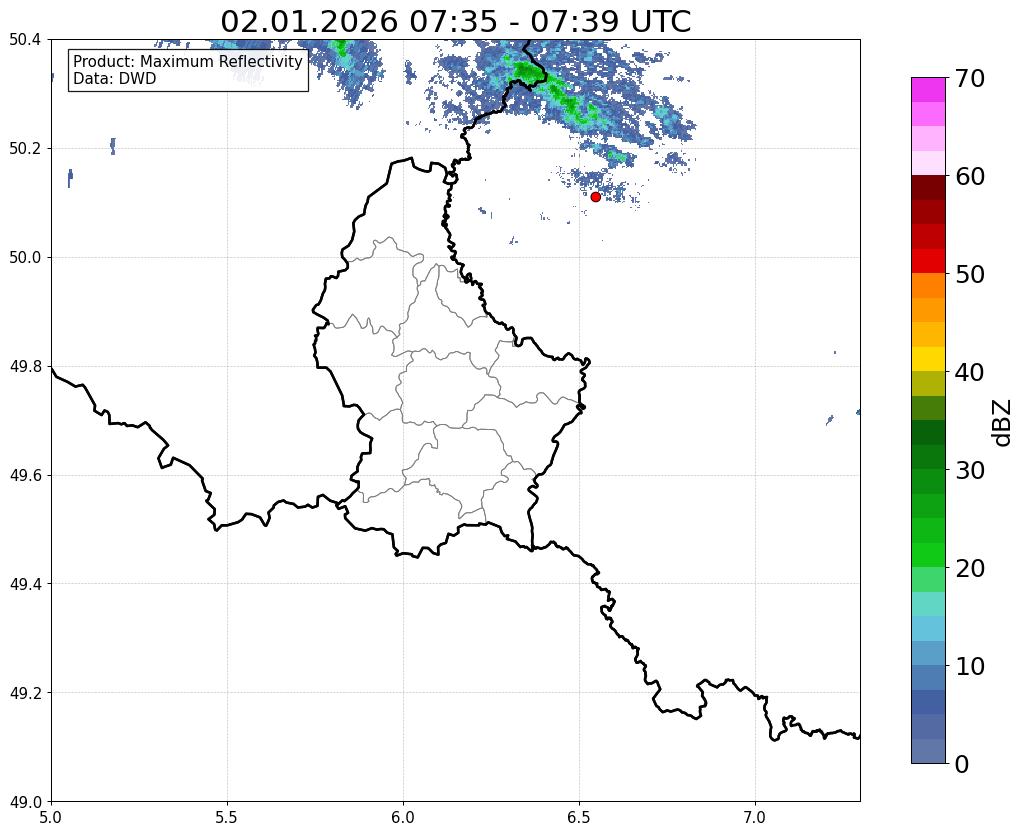The height and width of the screenshot is (834, 1023).
Task: Click latitude axis label 50.4
Action: coord(25,40)
